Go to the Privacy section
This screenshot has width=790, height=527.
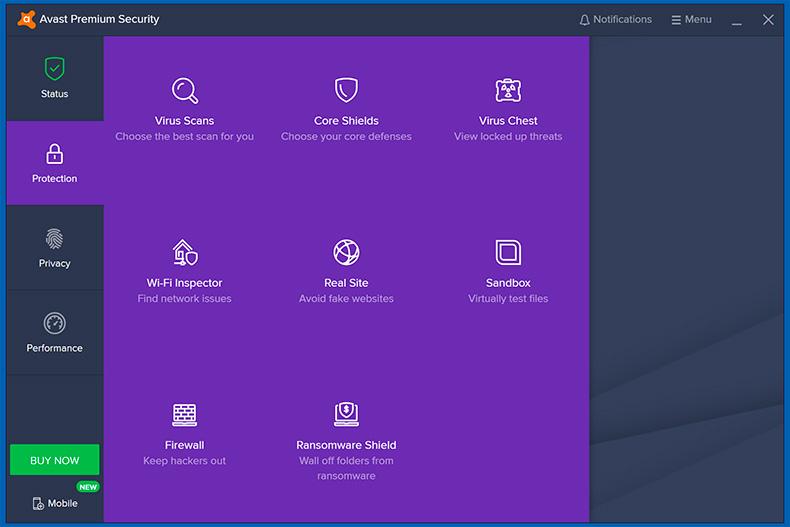click(55, 248)
